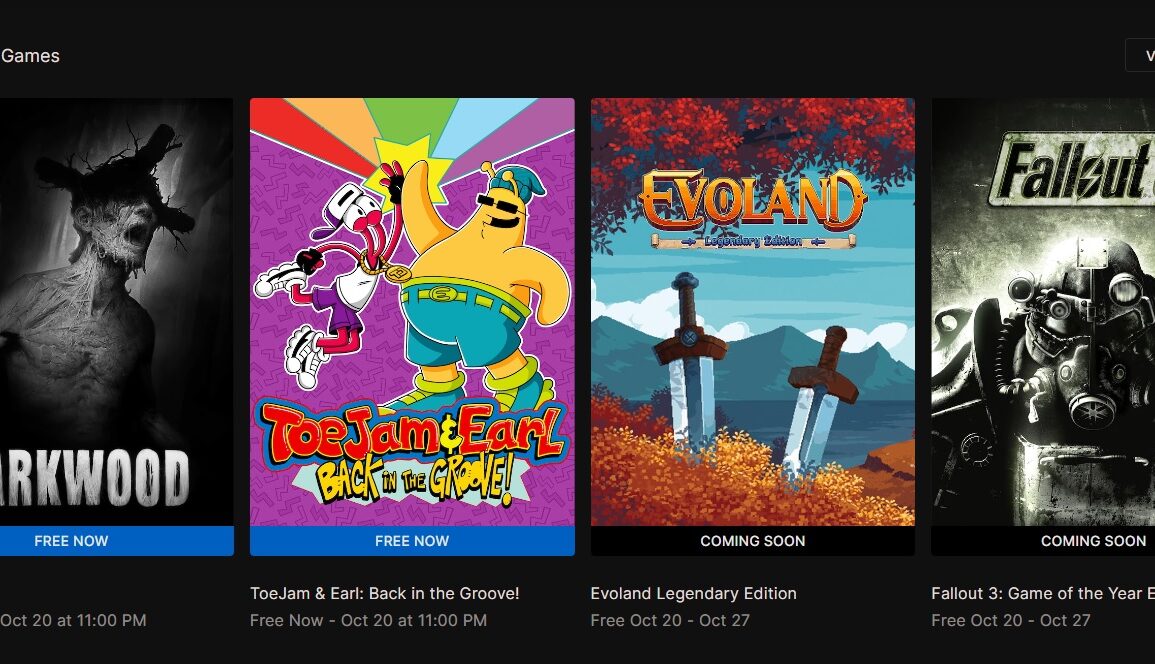This screenshot has width=1155, height=664.
Task: Click 'Free Oct 20 - Oct 27' under Evoland
Action: (x=670, y=621)
